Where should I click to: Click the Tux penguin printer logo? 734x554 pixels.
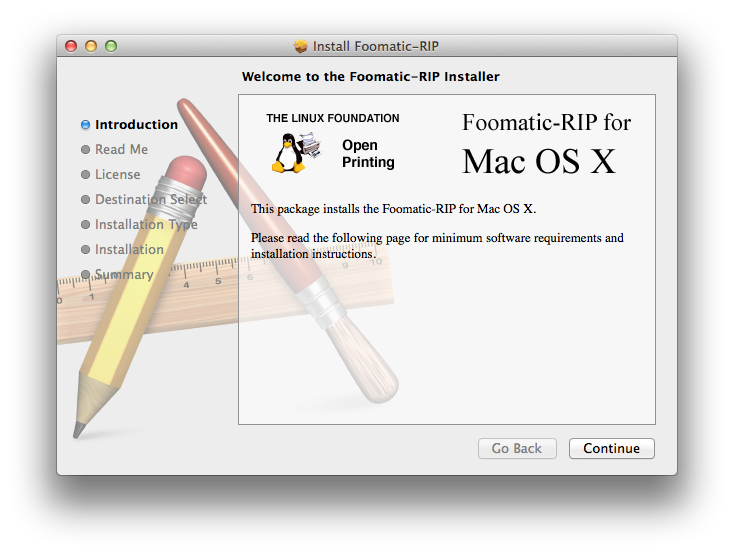tap(296, 153)
